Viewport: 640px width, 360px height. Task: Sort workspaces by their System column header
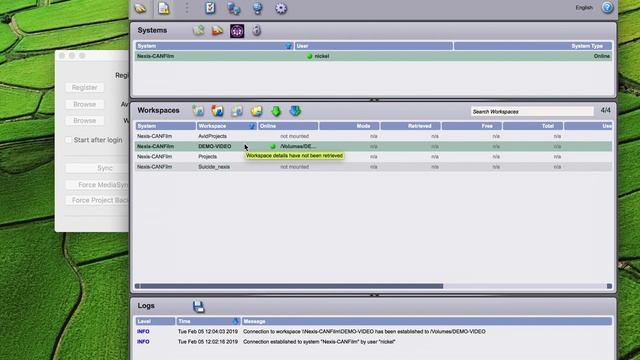click(166, 126)
